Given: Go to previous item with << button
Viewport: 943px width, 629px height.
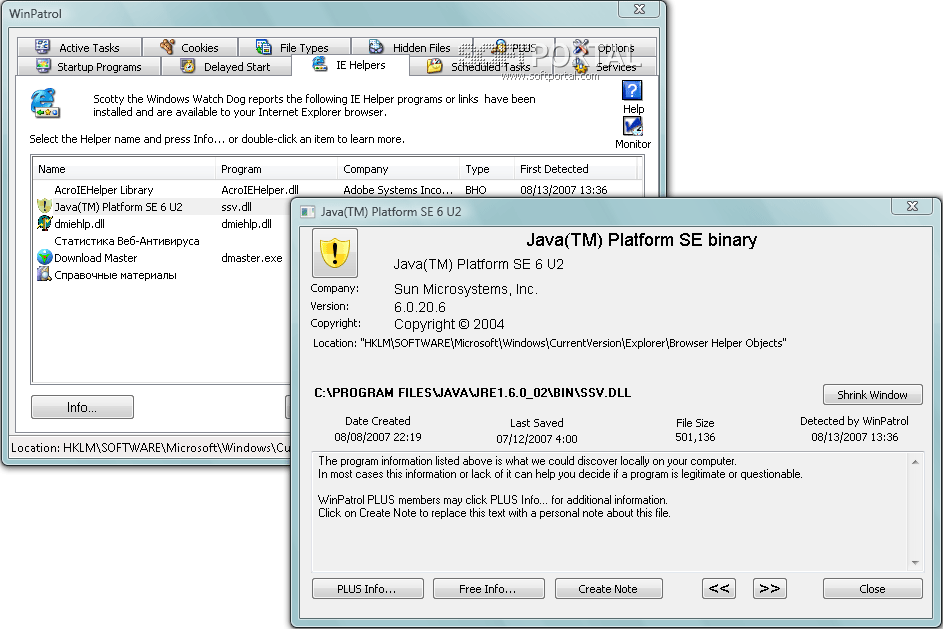Looking at the screenshot, I should tap(719, 589).
